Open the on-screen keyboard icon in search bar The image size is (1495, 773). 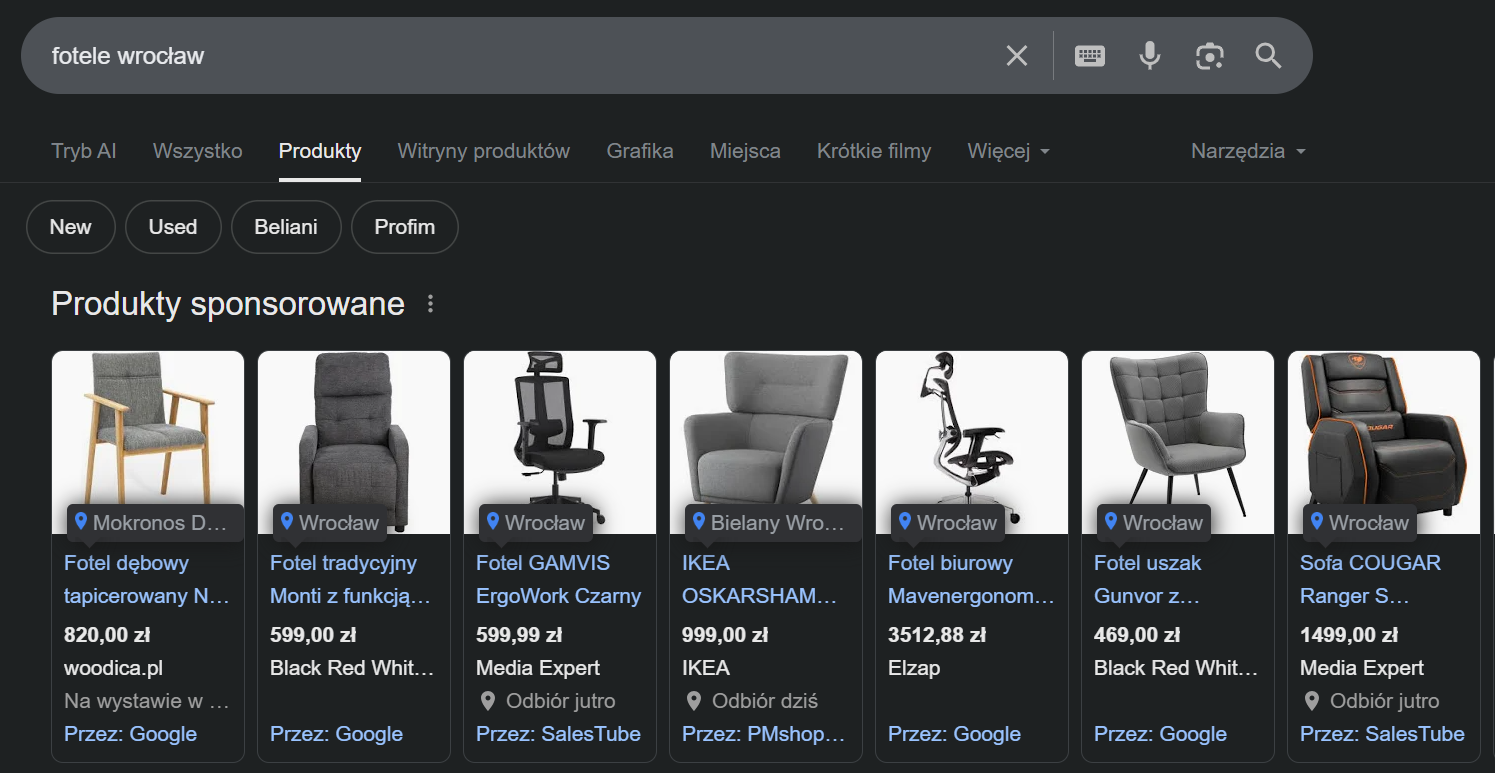pyautogui.click(x=1089, y=55)
